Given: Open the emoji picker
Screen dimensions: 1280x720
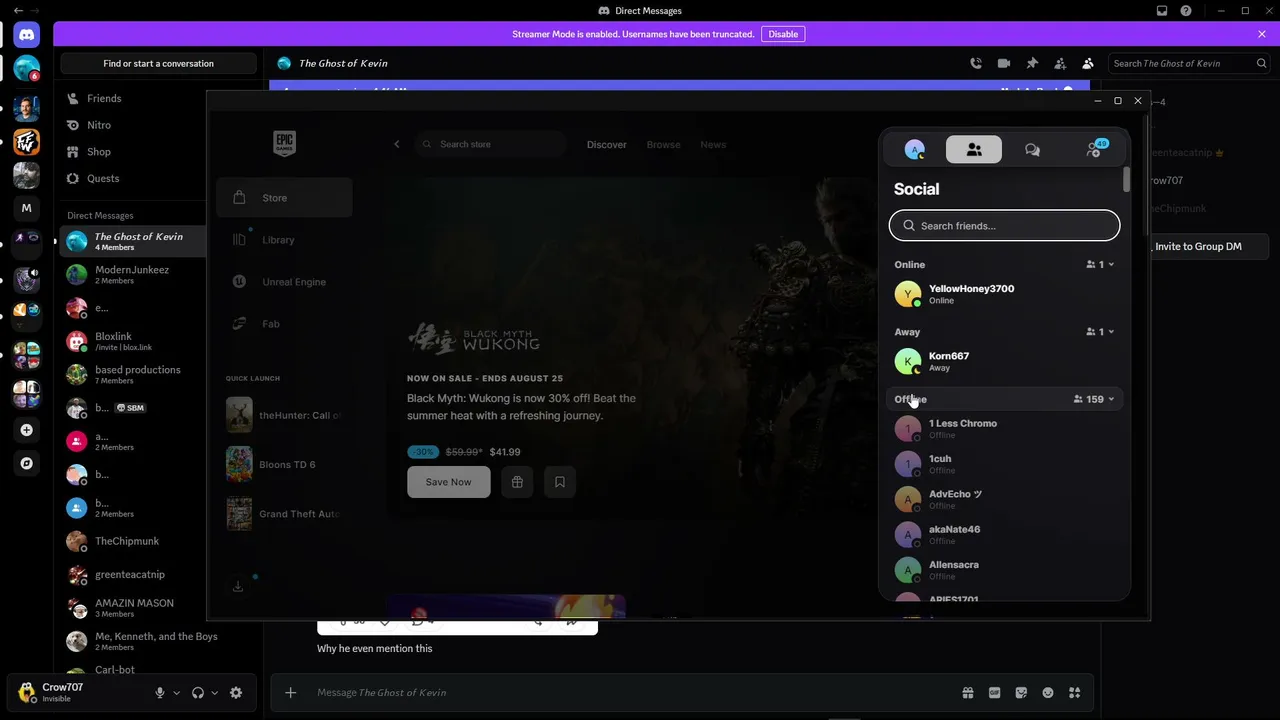Looking at the screenshot, I should pos(1048,693).
